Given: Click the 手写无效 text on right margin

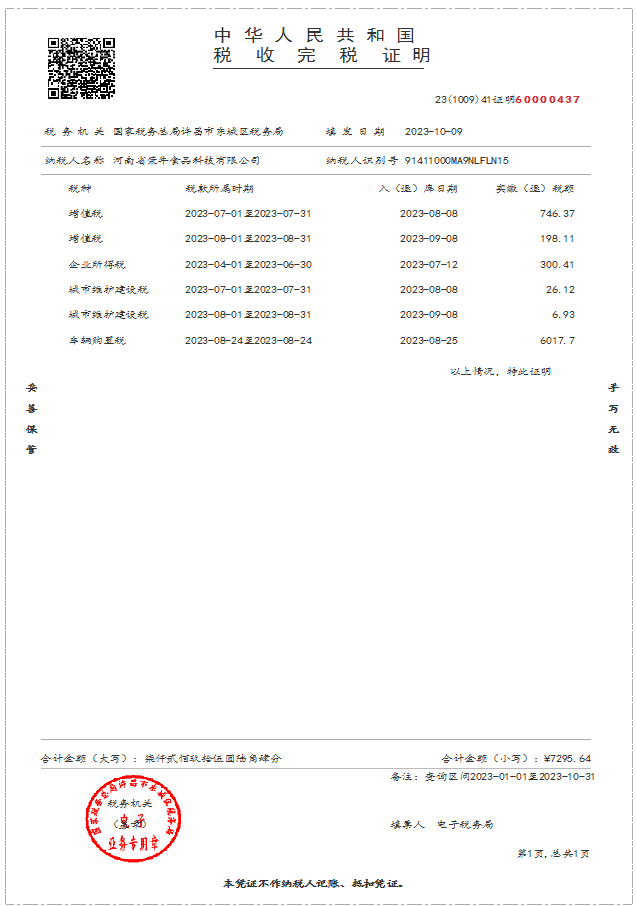Looking at the screenshot, I should tap(613, 418).
